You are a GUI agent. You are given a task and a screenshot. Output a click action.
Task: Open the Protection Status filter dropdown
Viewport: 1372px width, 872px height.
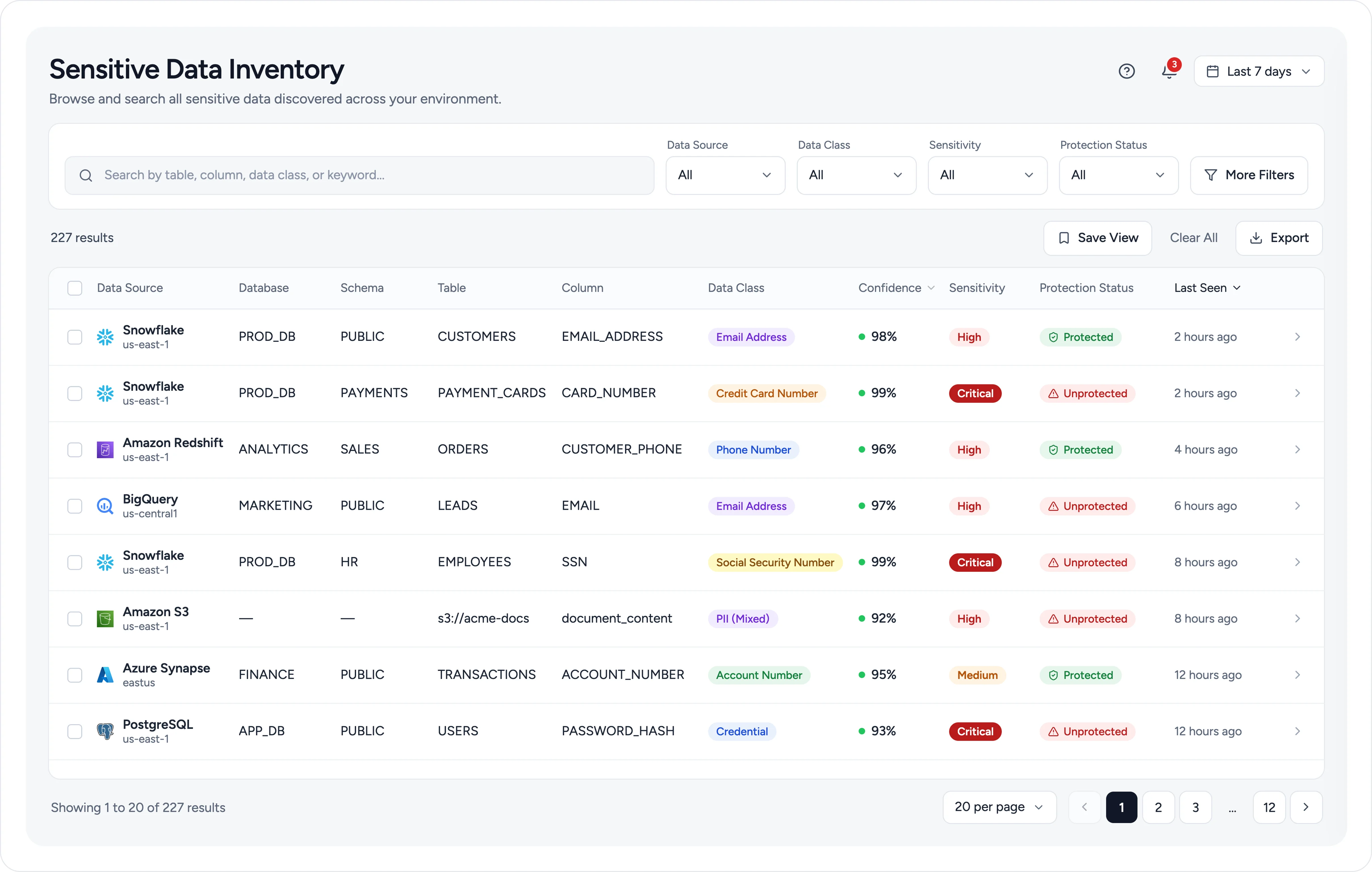point(1118,175)
